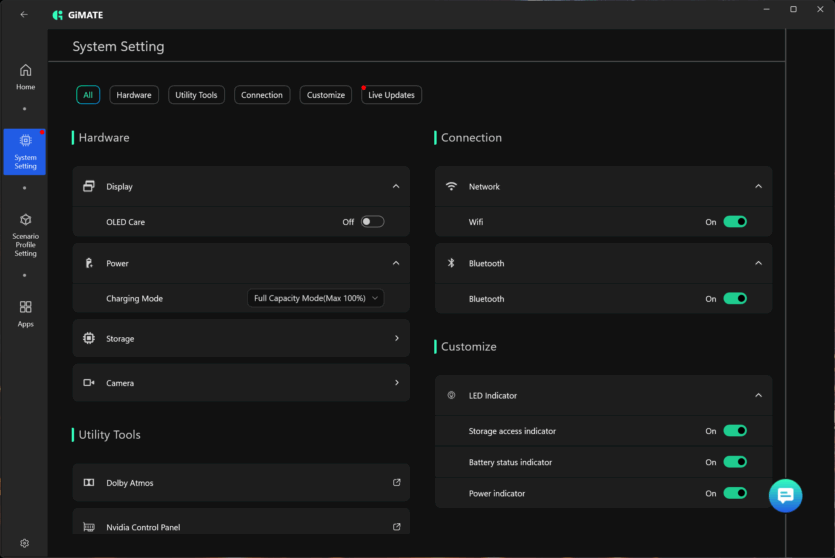Open the chat support bubble
Viewport: 835px width, 558px height.
tap(785, 495)
